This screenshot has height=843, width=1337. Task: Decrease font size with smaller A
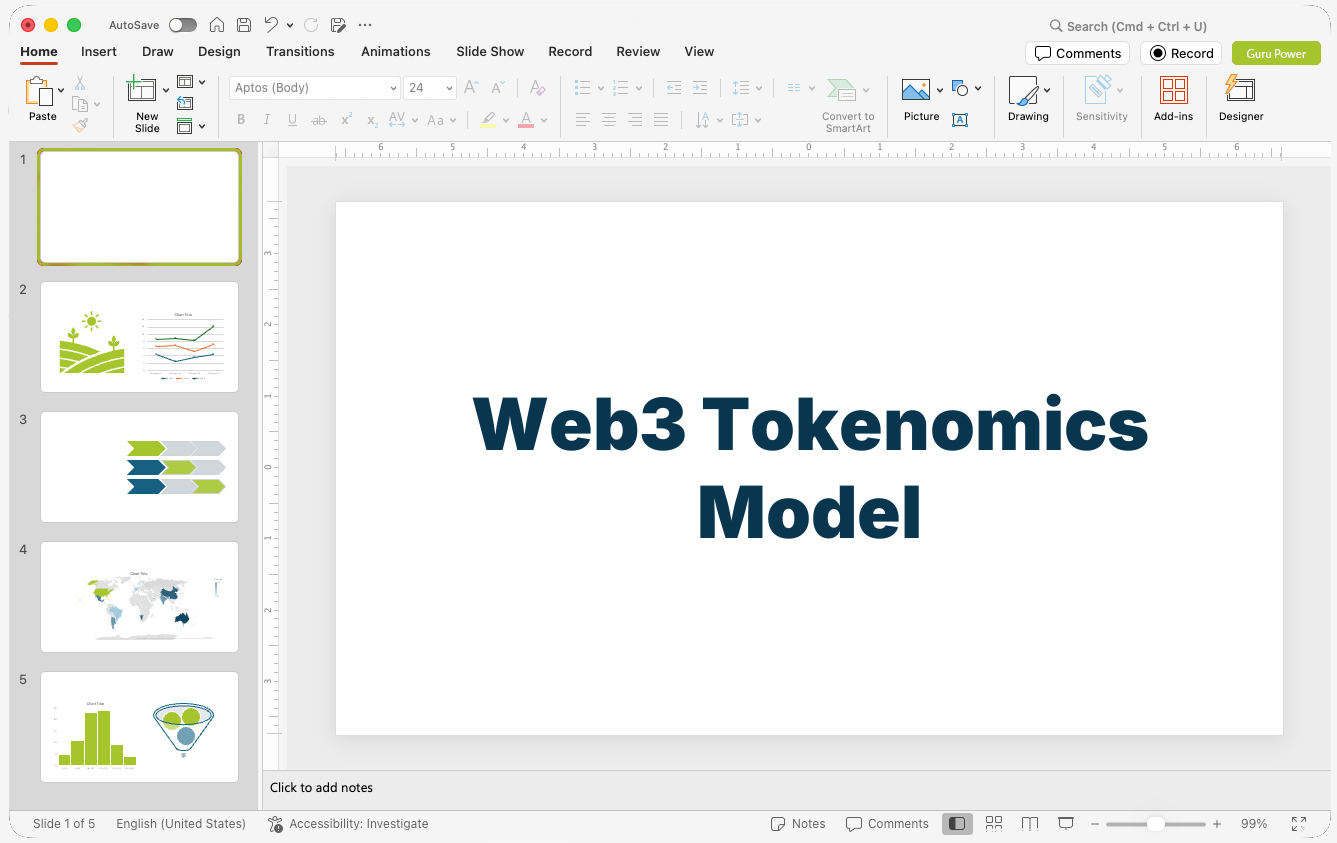[497, 88]
